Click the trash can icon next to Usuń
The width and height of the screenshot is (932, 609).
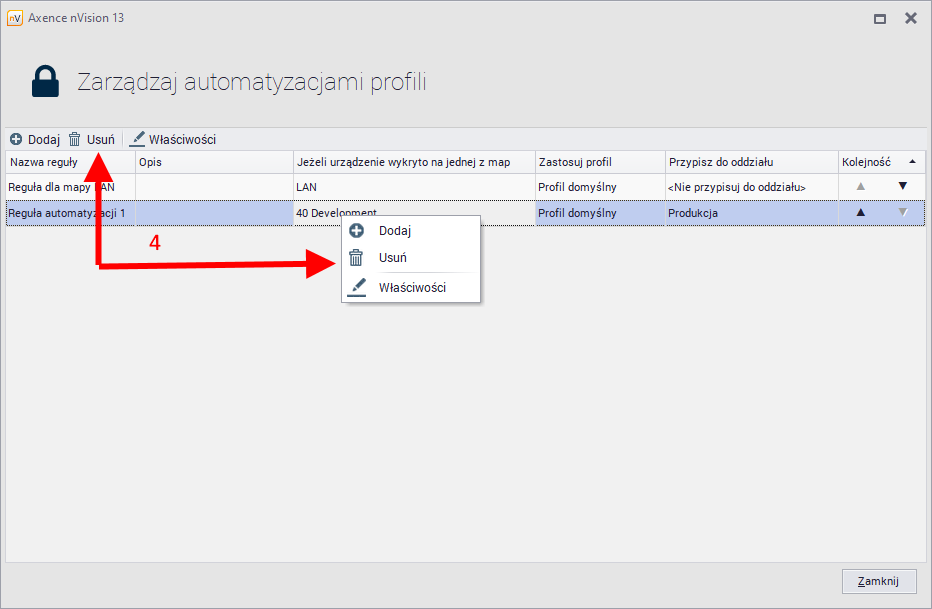tap(75, 139)
